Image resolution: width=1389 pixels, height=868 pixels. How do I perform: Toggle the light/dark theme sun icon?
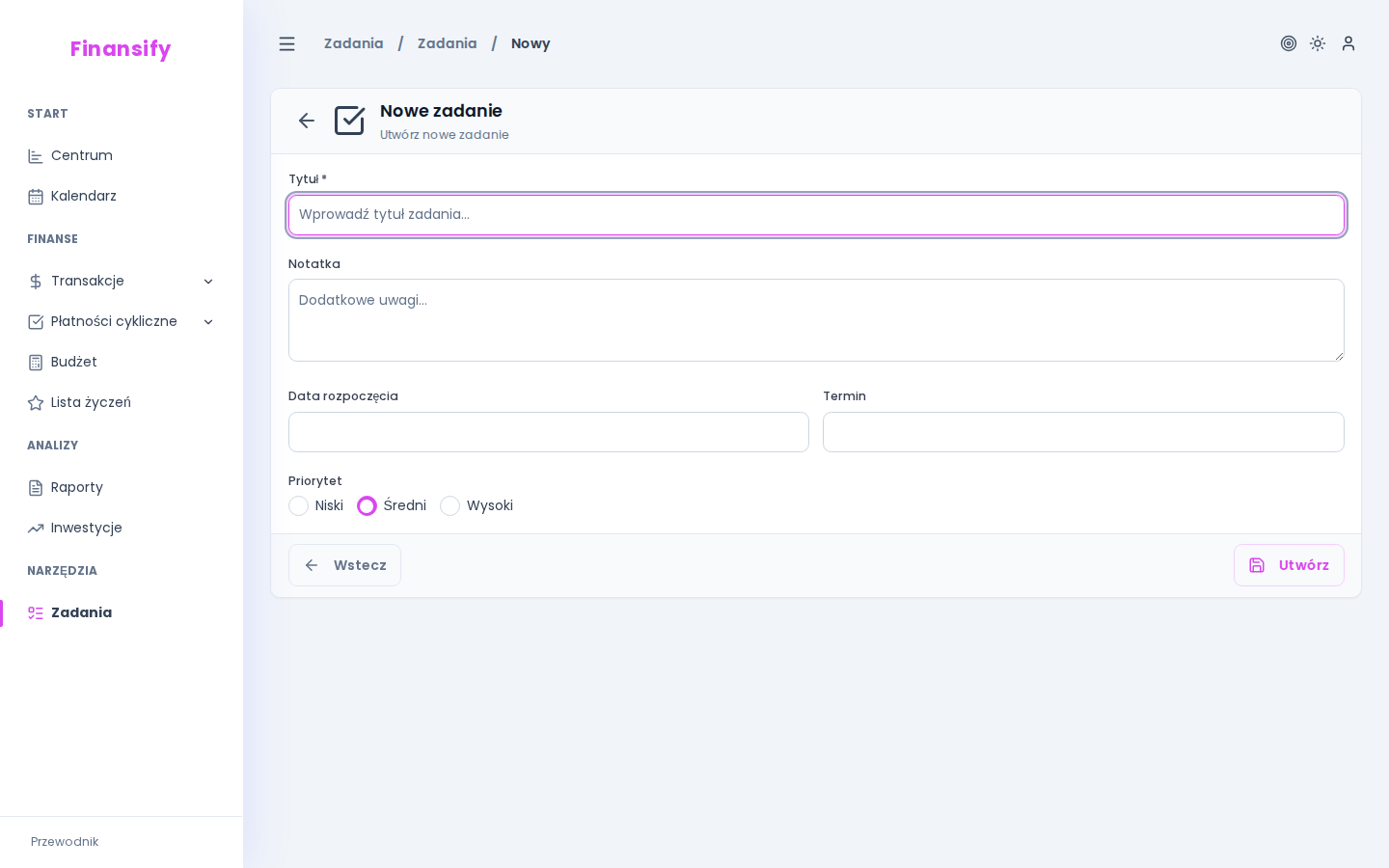[x=1318, y=43]
